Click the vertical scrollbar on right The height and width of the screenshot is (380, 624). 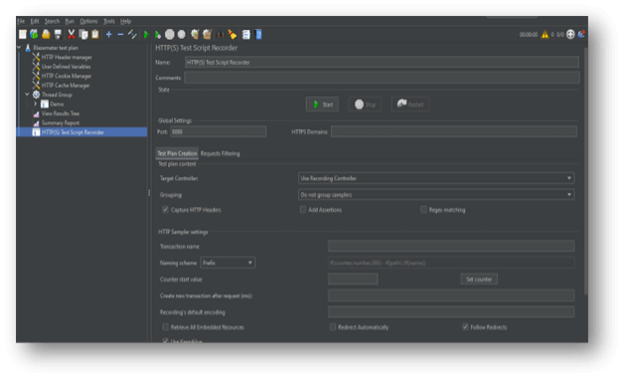(585, 171)
